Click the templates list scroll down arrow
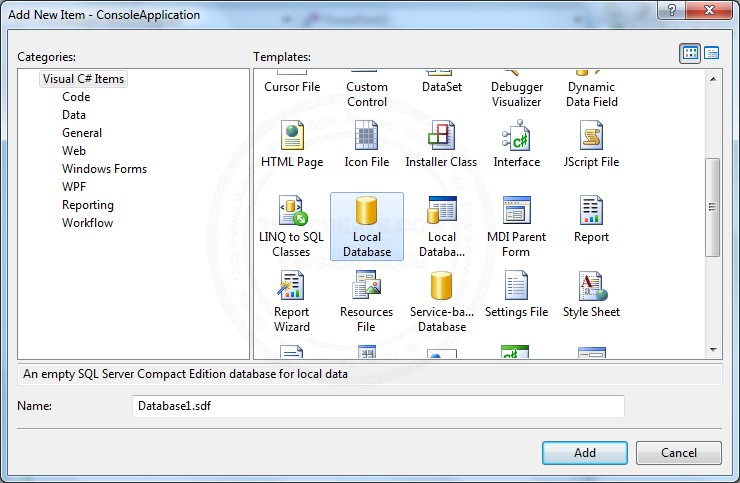The image size is (740, 483). pyautogui.click(x=713, y=351)
